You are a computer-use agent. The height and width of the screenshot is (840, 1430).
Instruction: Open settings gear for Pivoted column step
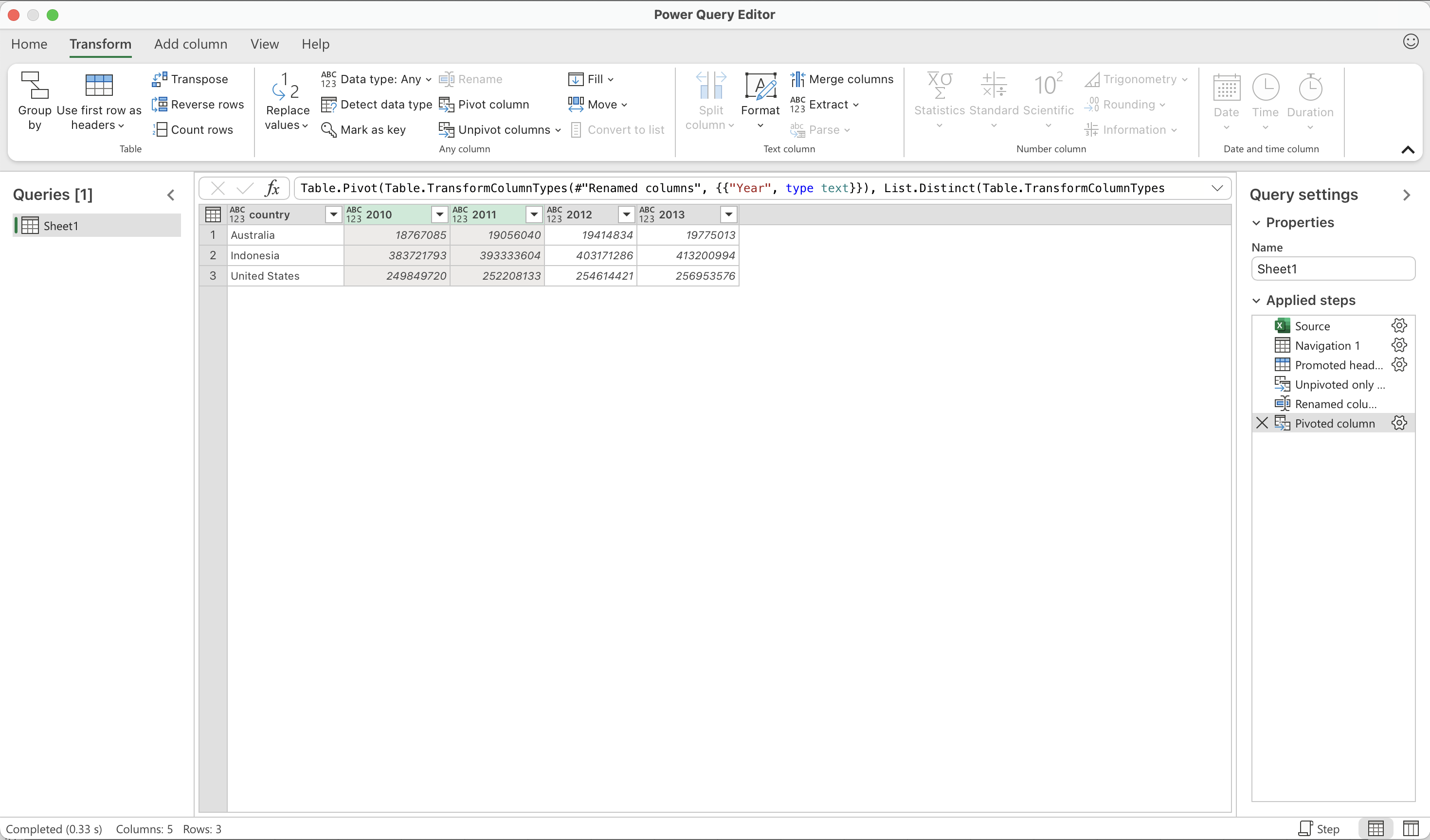[x=1399, y=423]
